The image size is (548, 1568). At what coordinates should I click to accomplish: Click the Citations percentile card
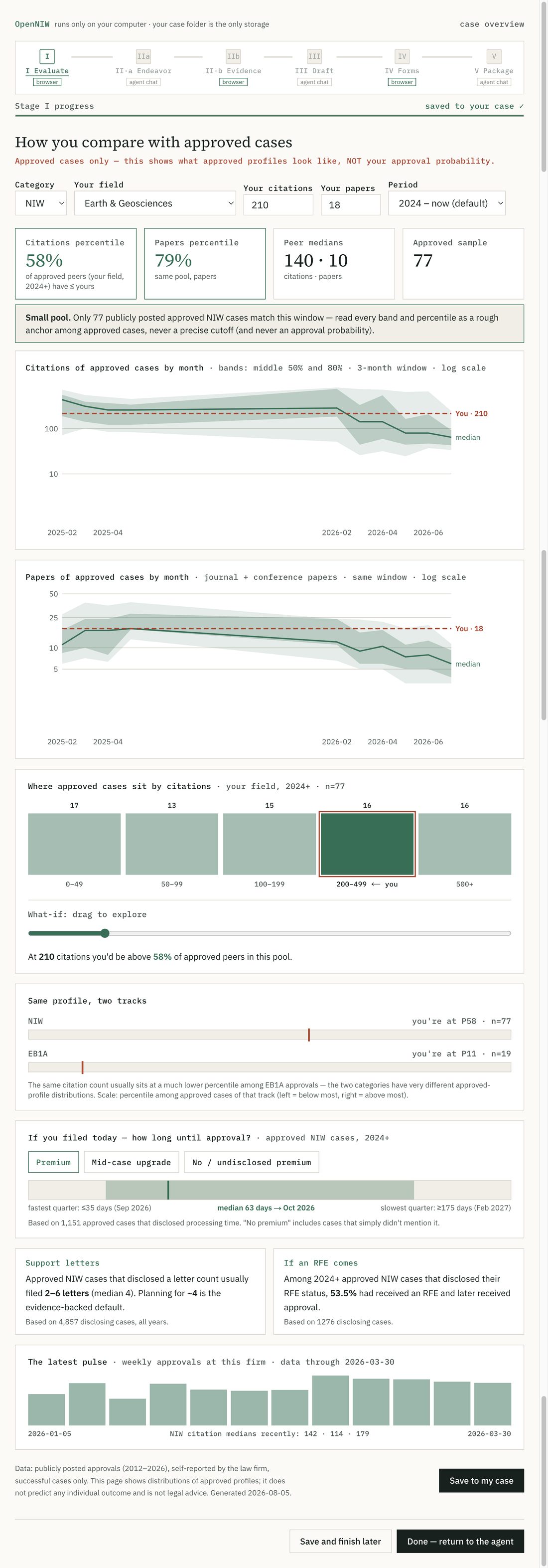pos(76,264)
